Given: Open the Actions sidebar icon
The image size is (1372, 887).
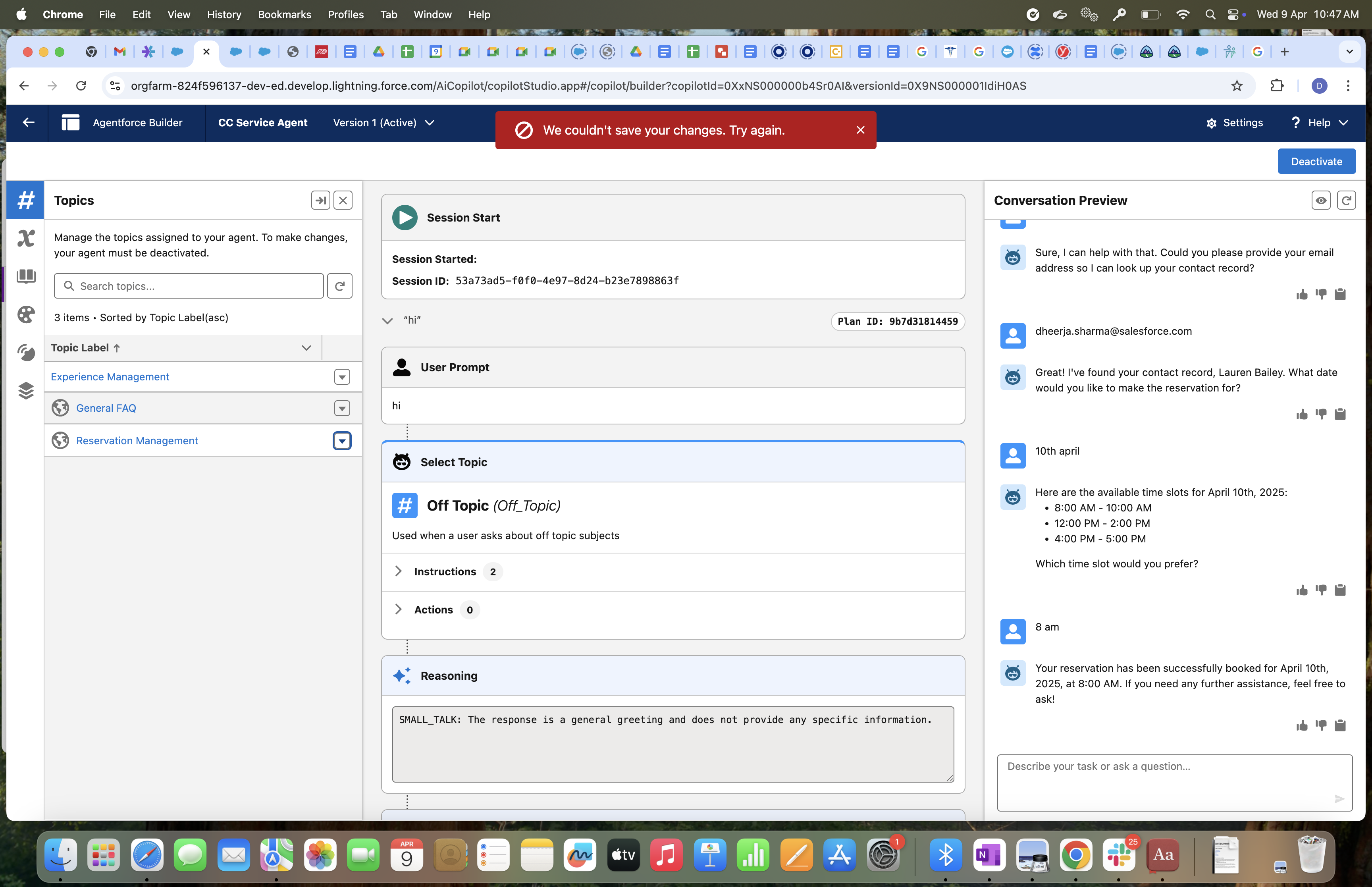Looking at the screenshot, I should pos(25,238).
